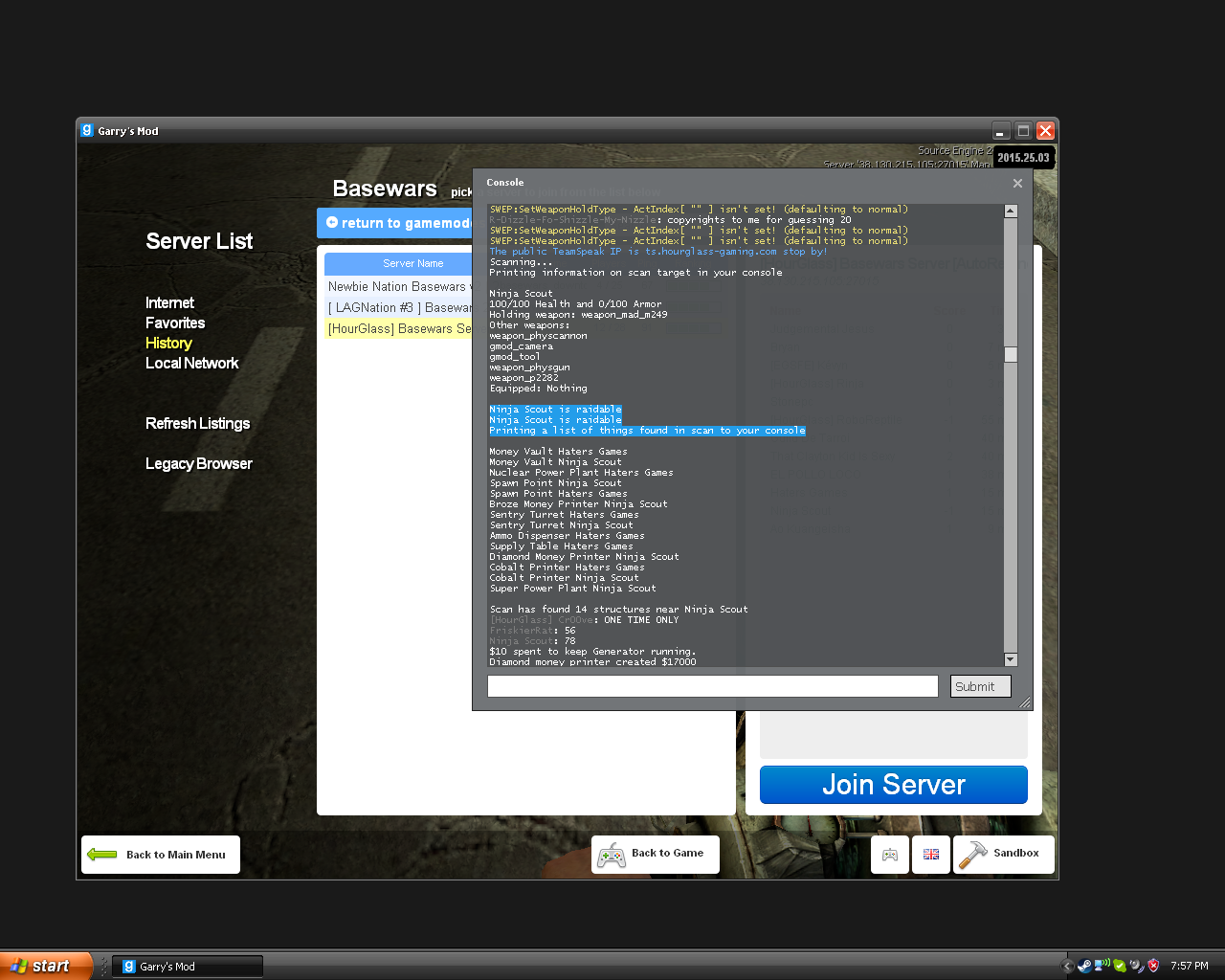Select HourGlass Basewars server row

tap(398, 328)
